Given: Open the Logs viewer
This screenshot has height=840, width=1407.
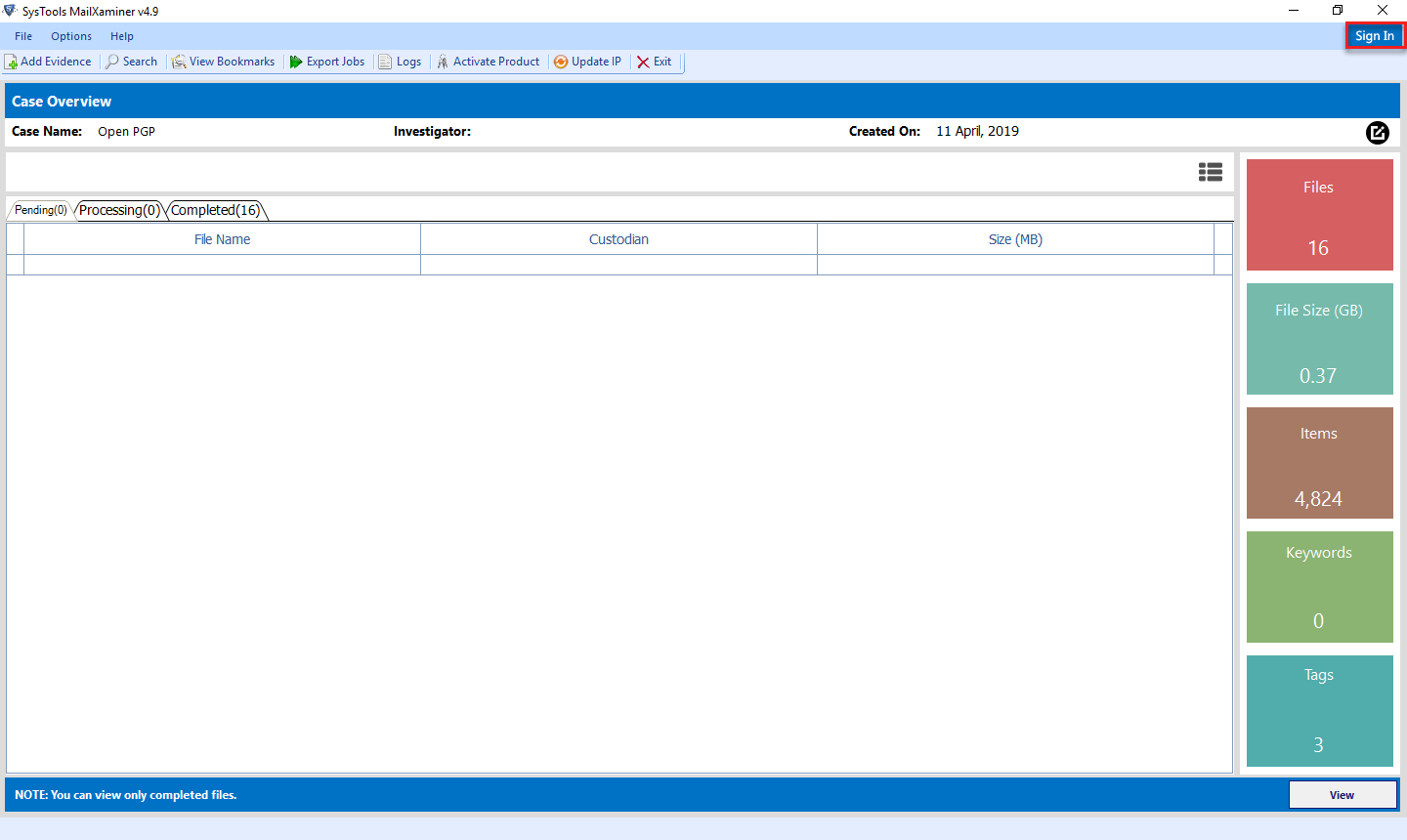Looking at the screenshot, I should (x=400, y=62).
